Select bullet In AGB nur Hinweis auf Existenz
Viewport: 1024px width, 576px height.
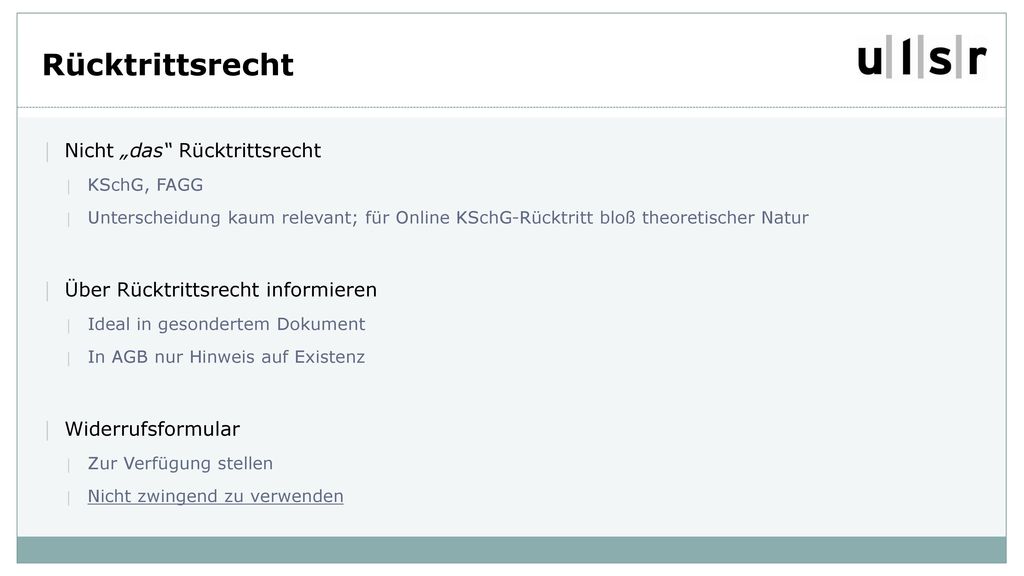click(226, 357)
